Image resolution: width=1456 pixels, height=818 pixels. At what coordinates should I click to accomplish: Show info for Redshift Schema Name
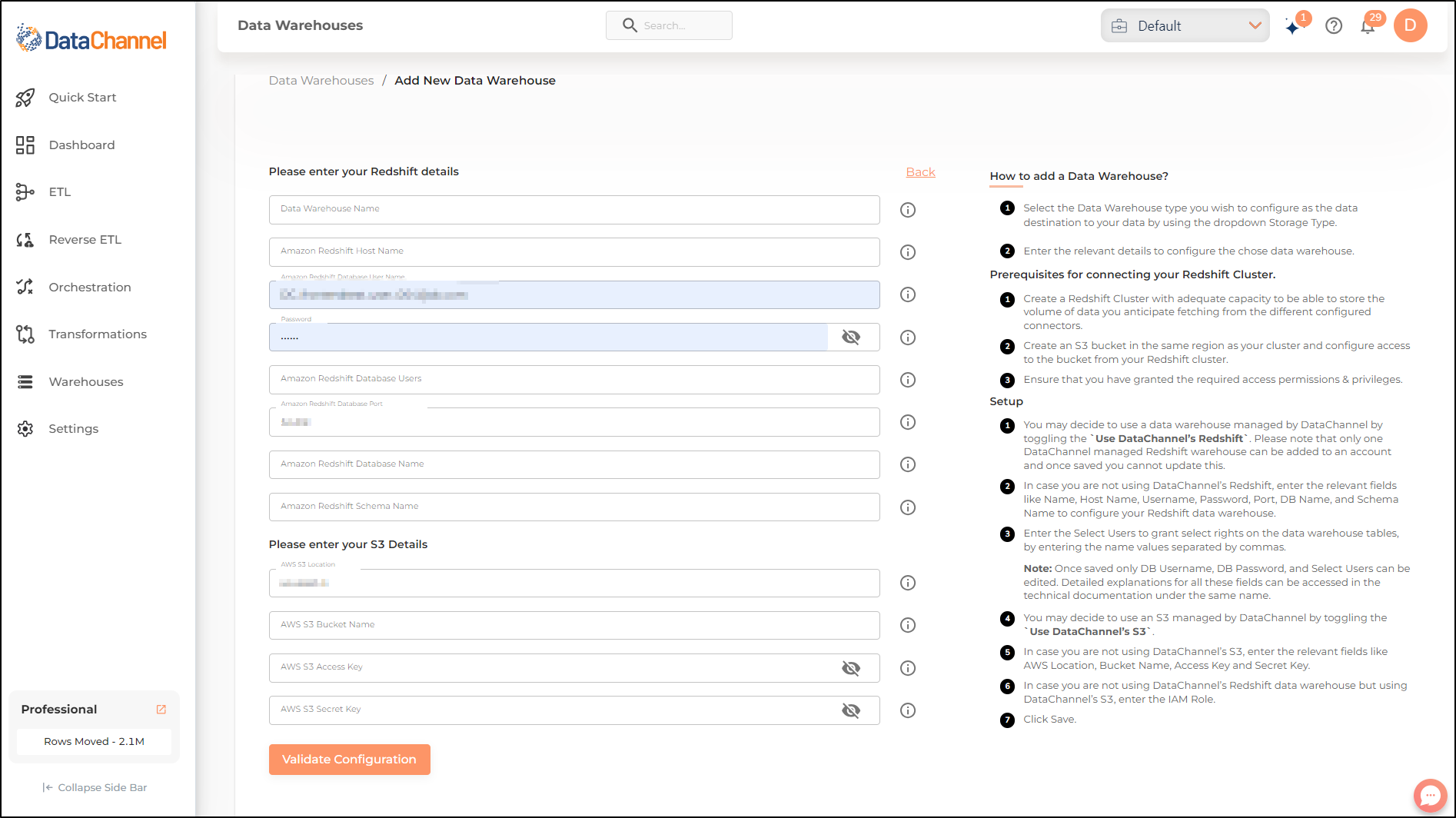(908, 507)
